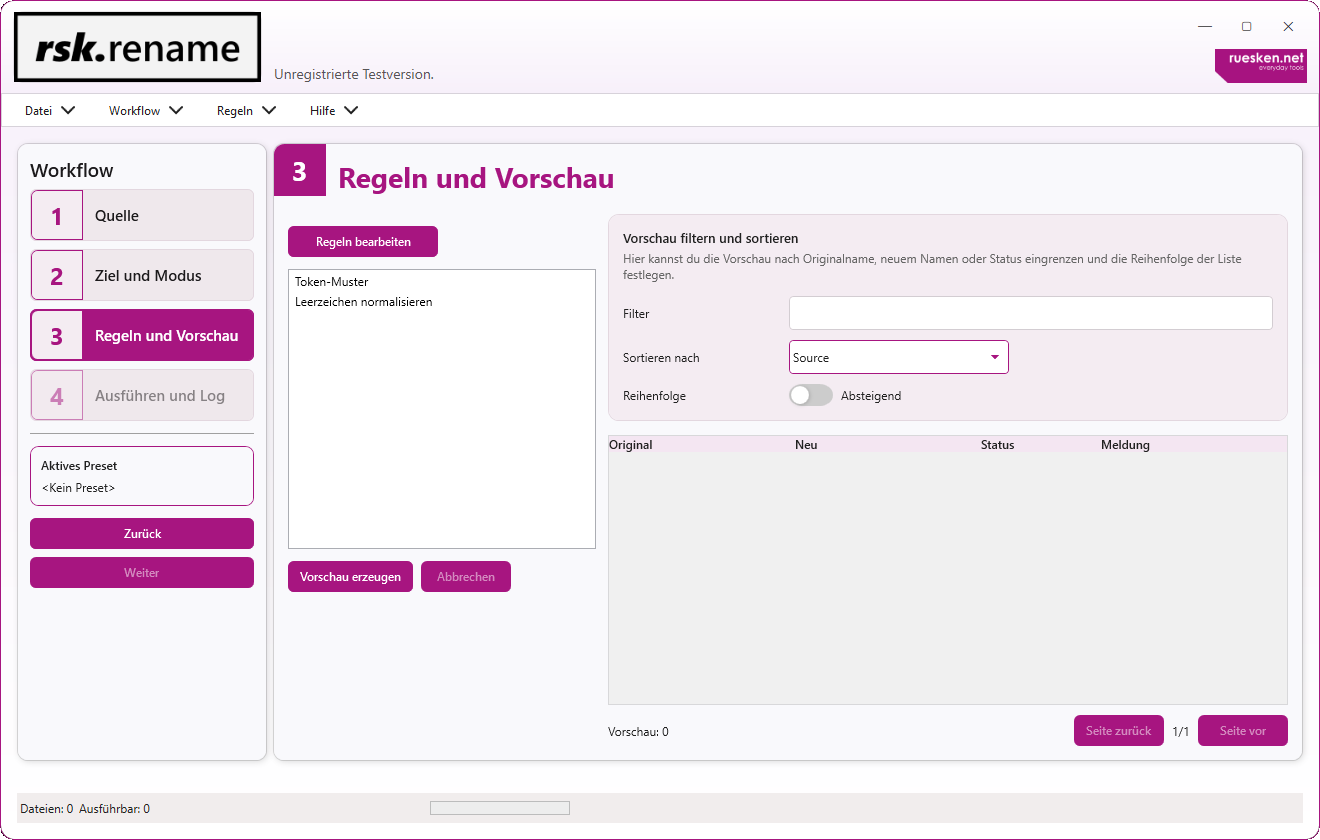The height and width of the screenshot is (840, 1320).
Task: Click the step 2 number icon
Action: click(57, 276)
